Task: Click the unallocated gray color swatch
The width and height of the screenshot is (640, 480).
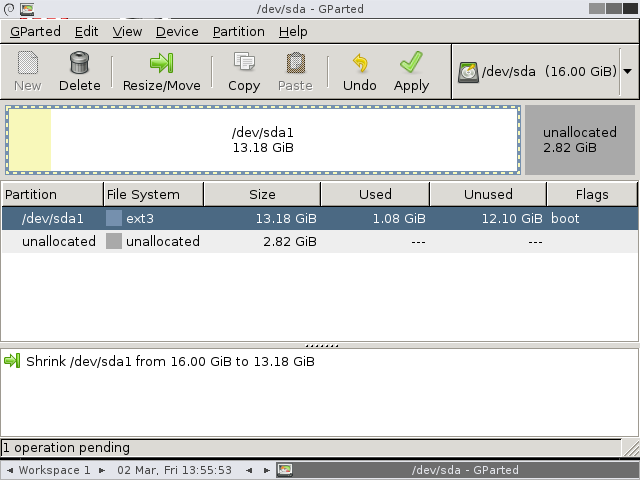Action: [114, 241]
